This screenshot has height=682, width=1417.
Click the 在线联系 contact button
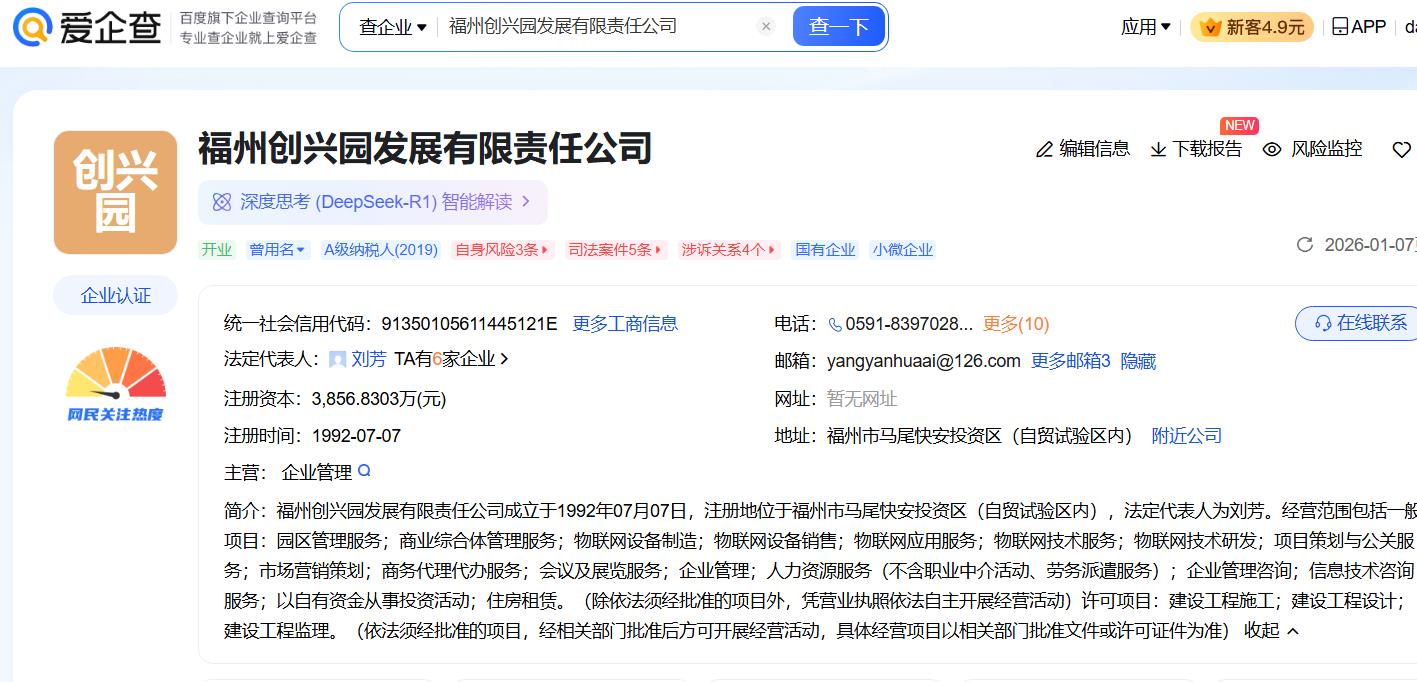point(1360,323)
